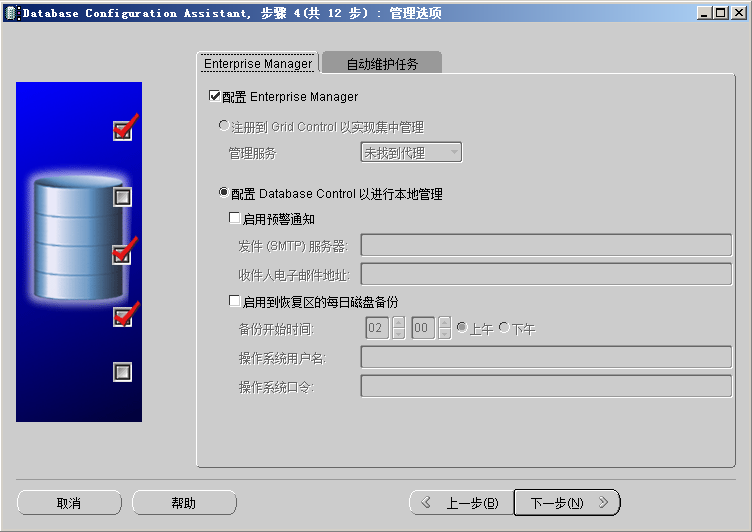Click the 发件 (SMTP) 服务器 input field
752x532 pixels.
pos(546,245)
